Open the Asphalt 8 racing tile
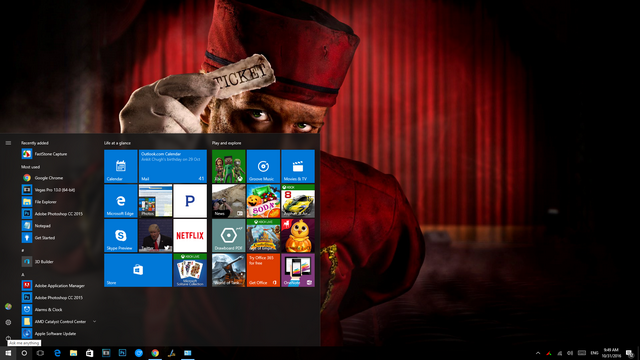The image size is (640, 360). (x=298, y=201)
